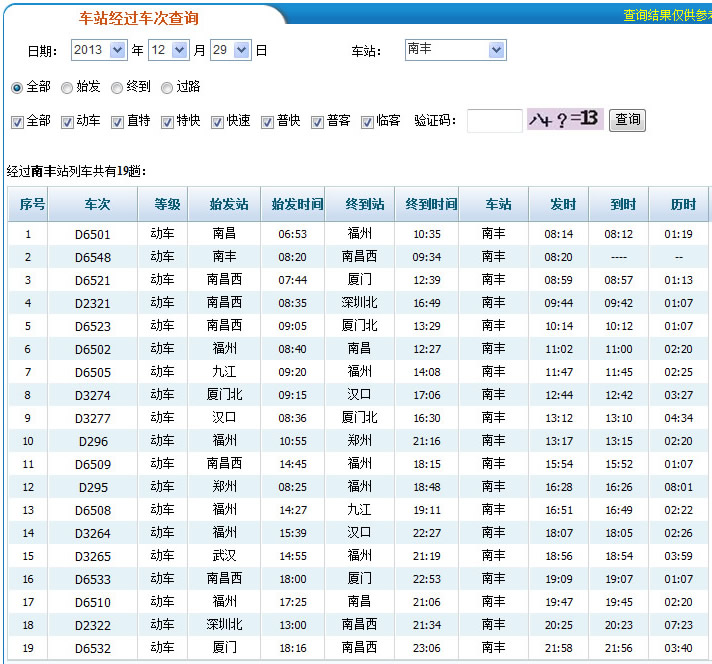712x664 pixels.
Task: Click train number D6509
Action: (x=93, y=465)
